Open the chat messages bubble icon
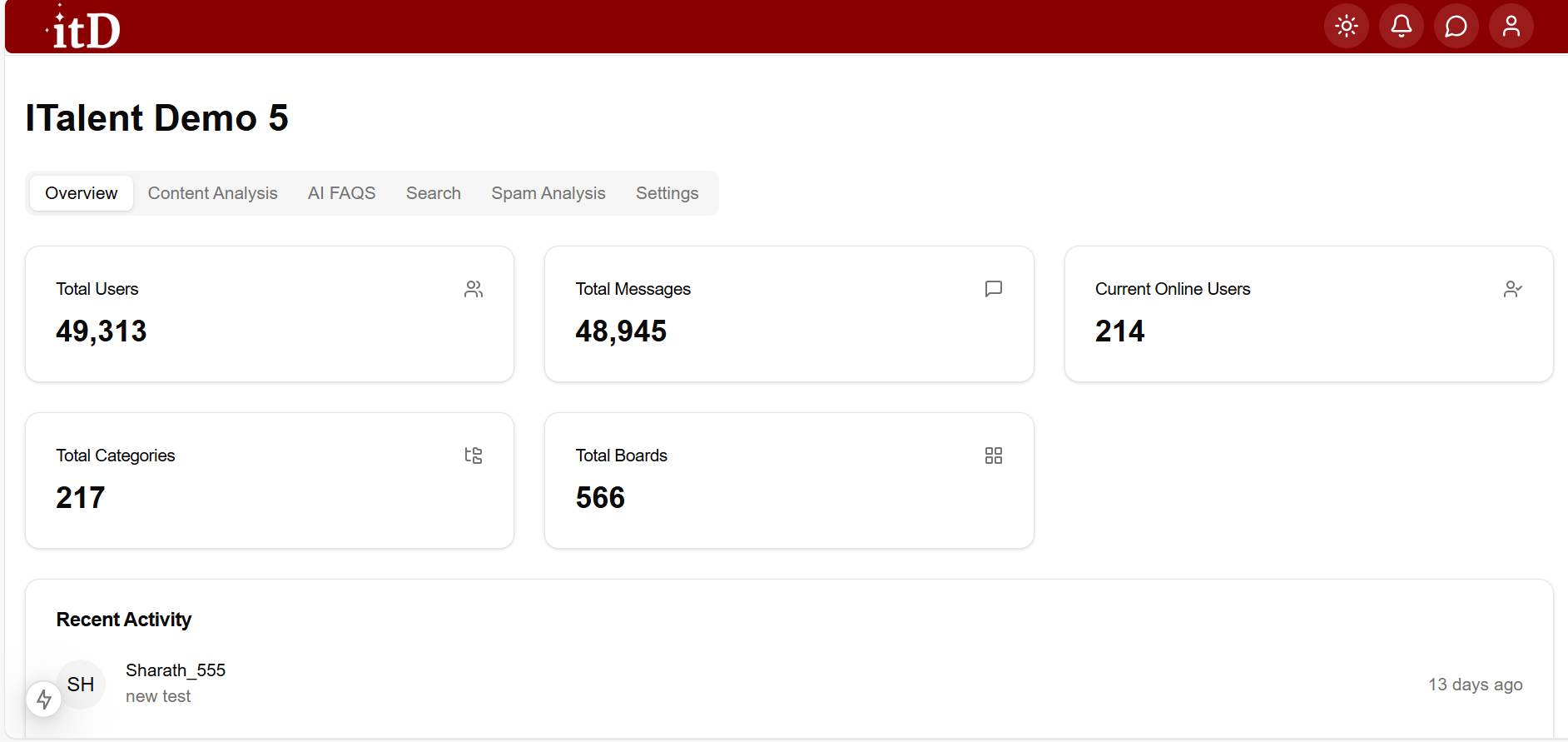Screen dimensions: 1568x742 1456,27
